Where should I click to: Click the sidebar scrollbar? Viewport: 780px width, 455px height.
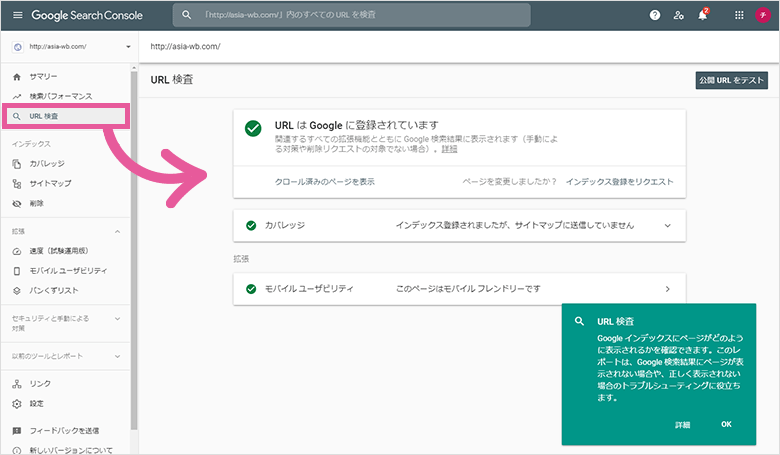(134, 249)
